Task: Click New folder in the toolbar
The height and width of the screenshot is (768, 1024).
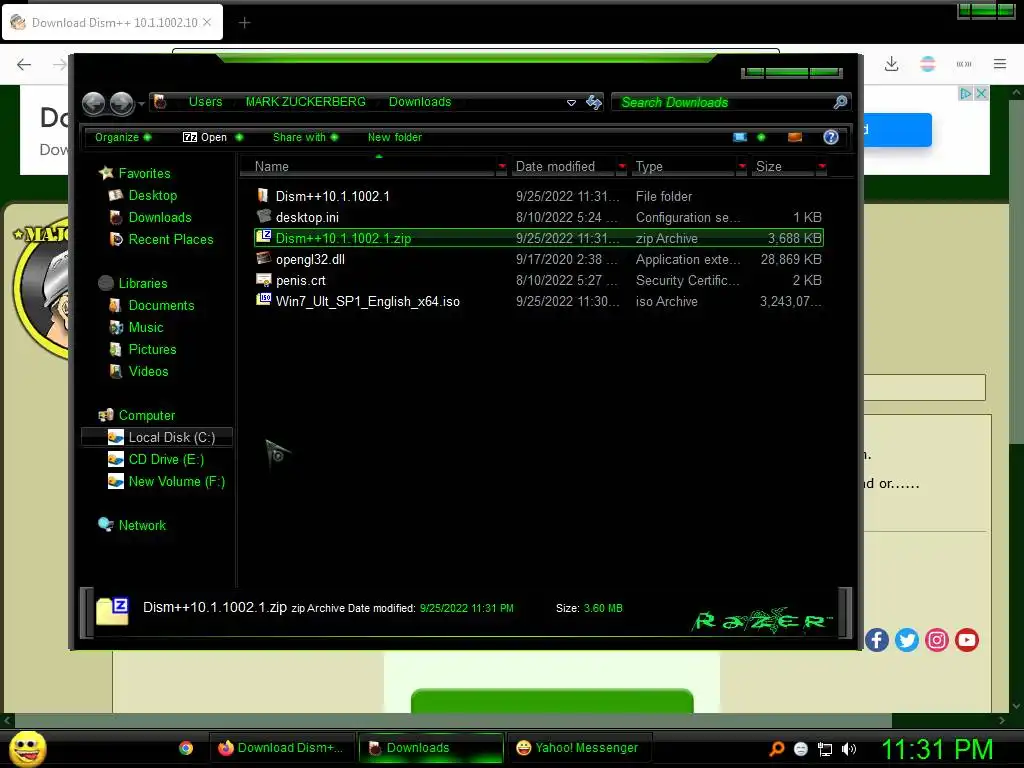Action: 394,137
